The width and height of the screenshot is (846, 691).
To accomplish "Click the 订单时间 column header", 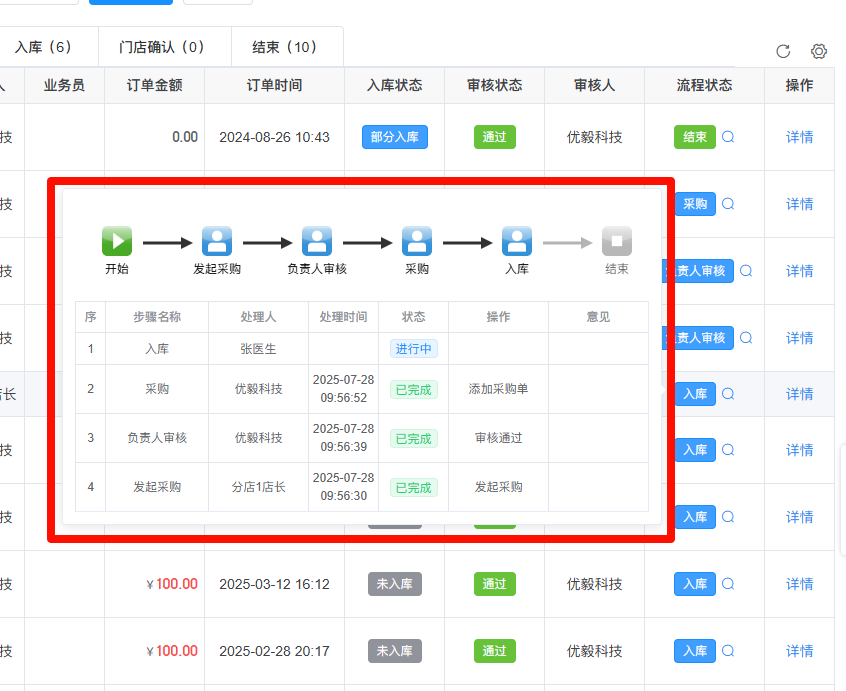I will pyautogui.click(x=274, y=86).
